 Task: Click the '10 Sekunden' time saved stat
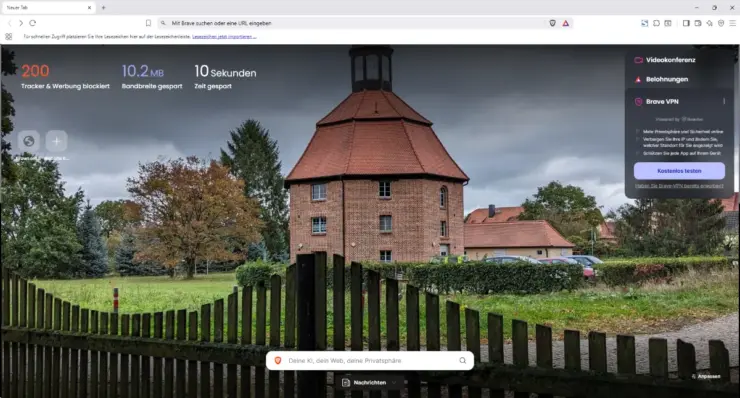pyautogui.click(x=225, y=71)
